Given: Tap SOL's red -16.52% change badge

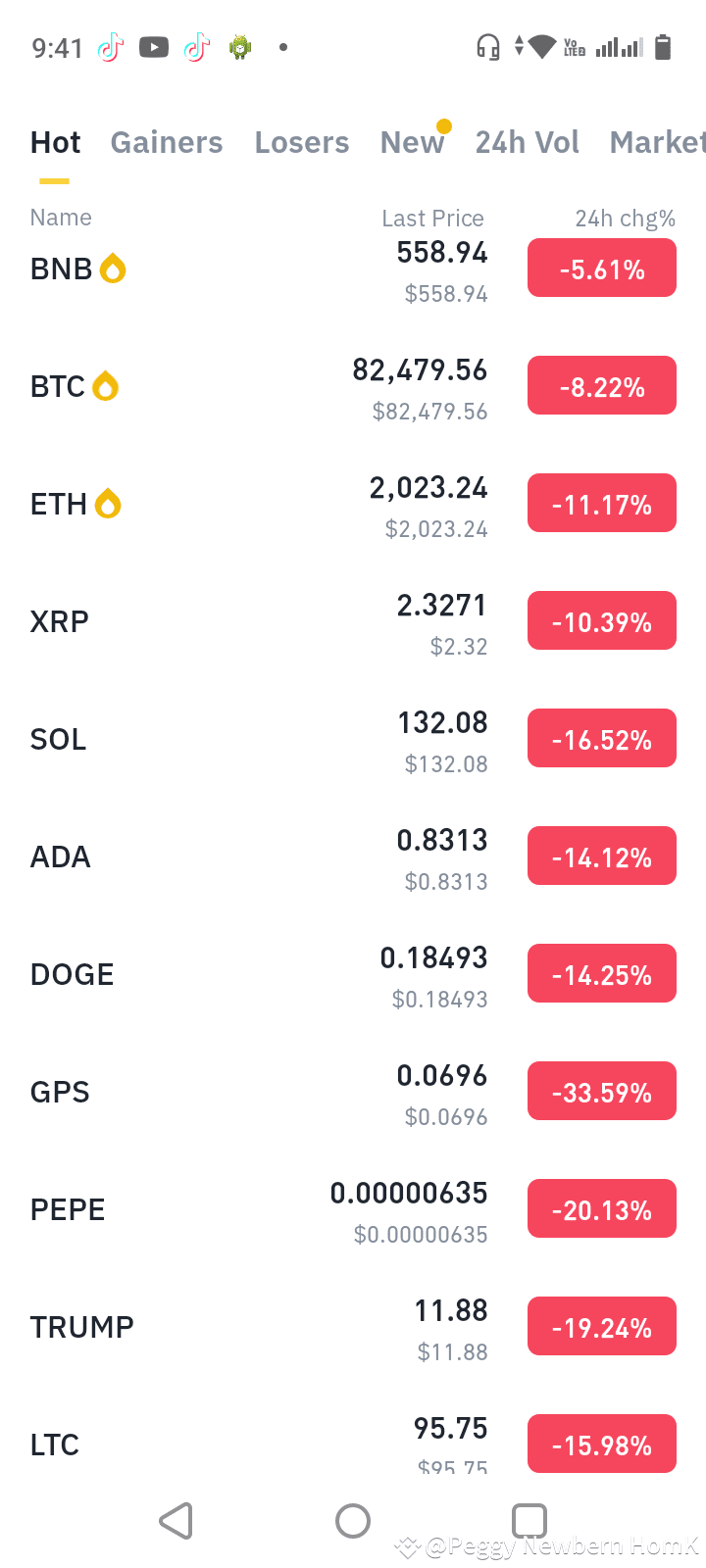Looking at the screenshot, I should (602, 739).
